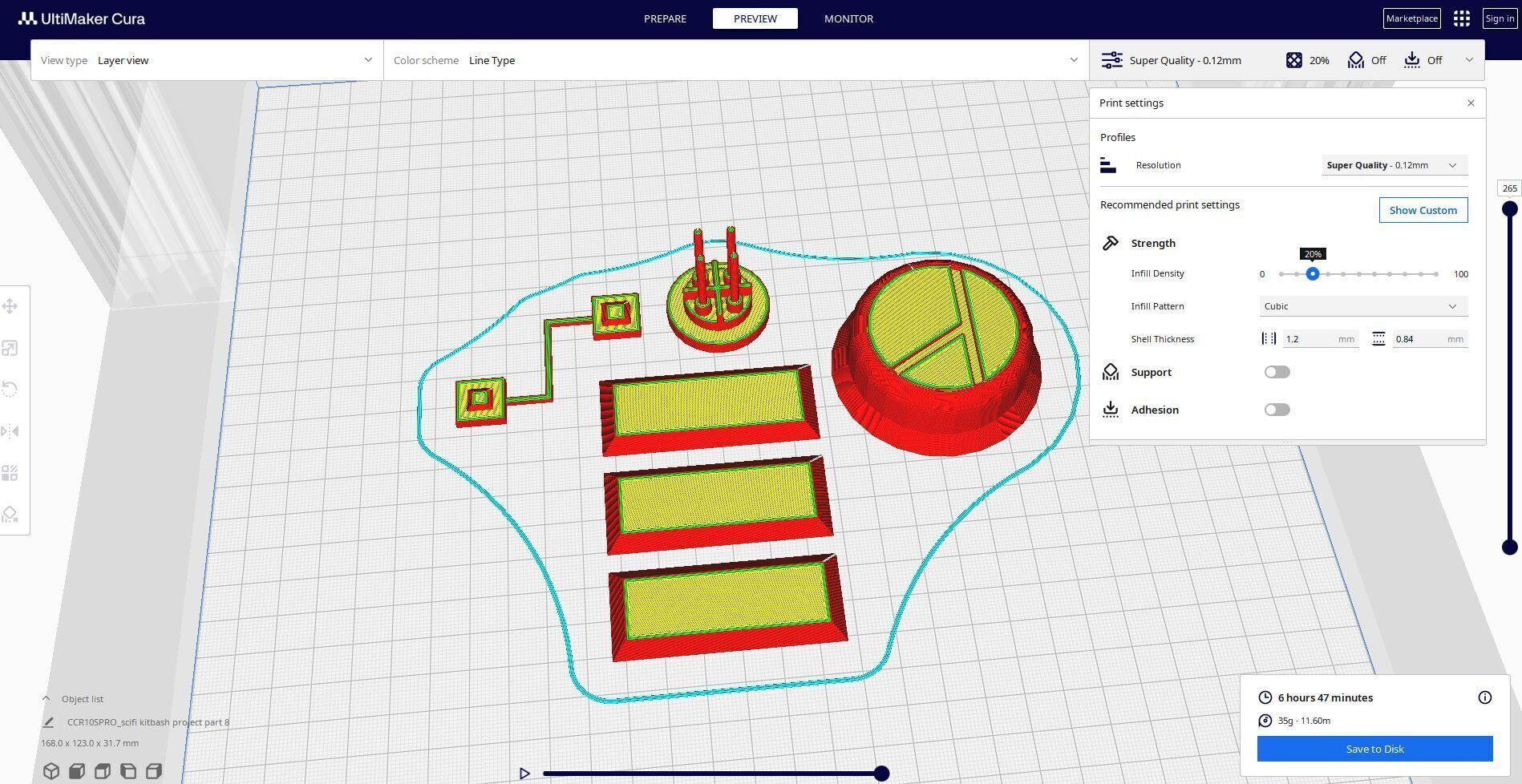Switch to the MONITOR stage
The image size is (1522, 784).
[x=848, y=18]
